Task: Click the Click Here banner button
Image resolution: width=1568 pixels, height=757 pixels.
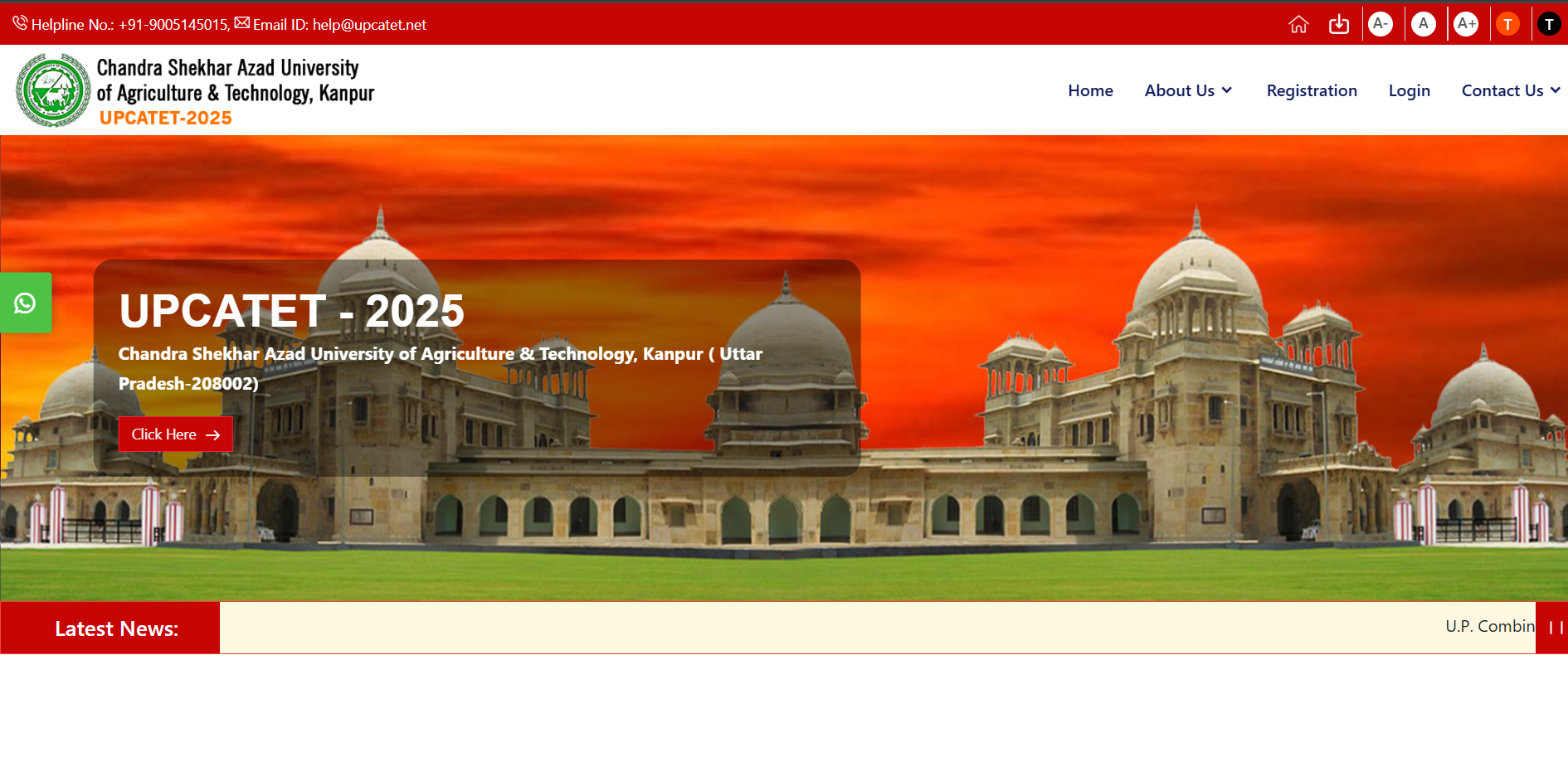Action: click(176, 434)
